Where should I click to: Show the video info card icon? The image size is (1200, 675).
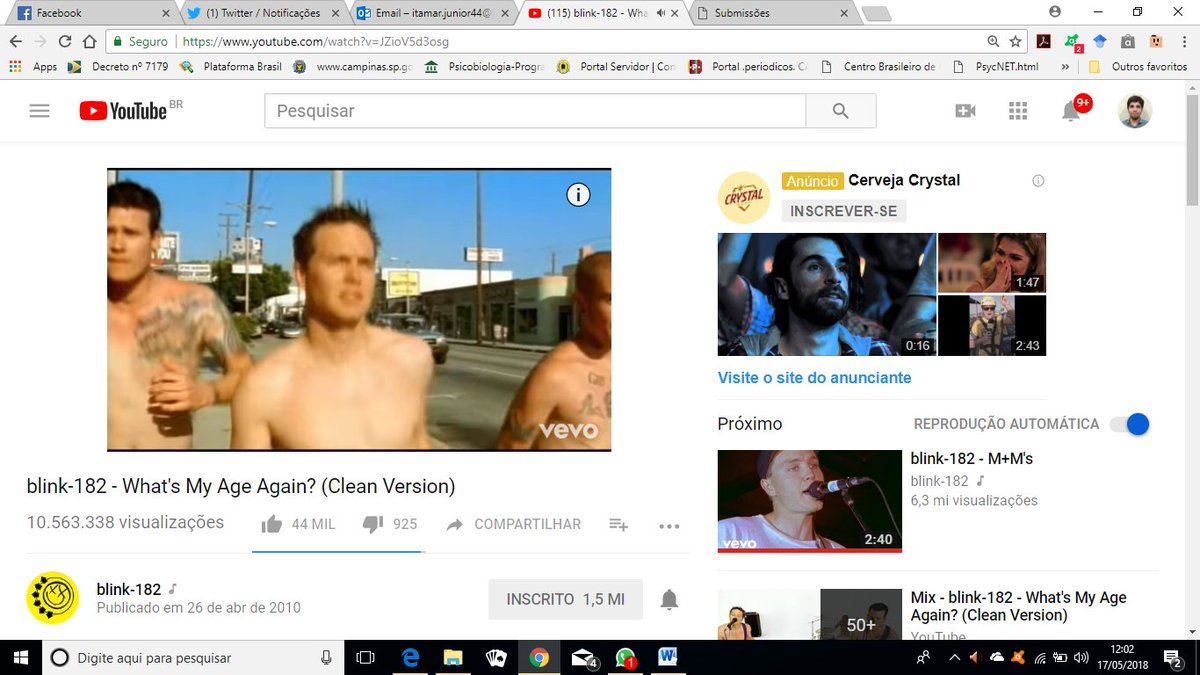(578, 195)
